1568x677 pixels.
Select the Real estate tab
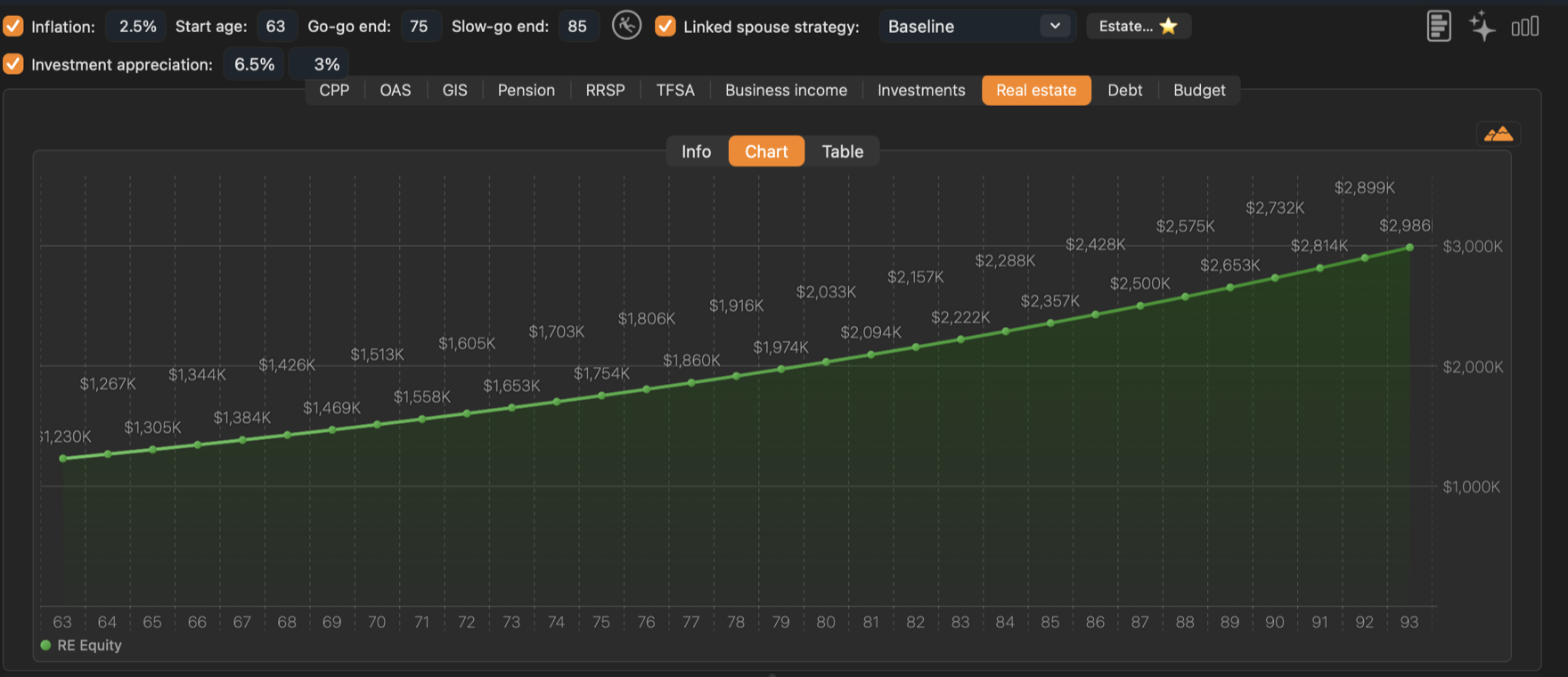[x=1036, y=90]
